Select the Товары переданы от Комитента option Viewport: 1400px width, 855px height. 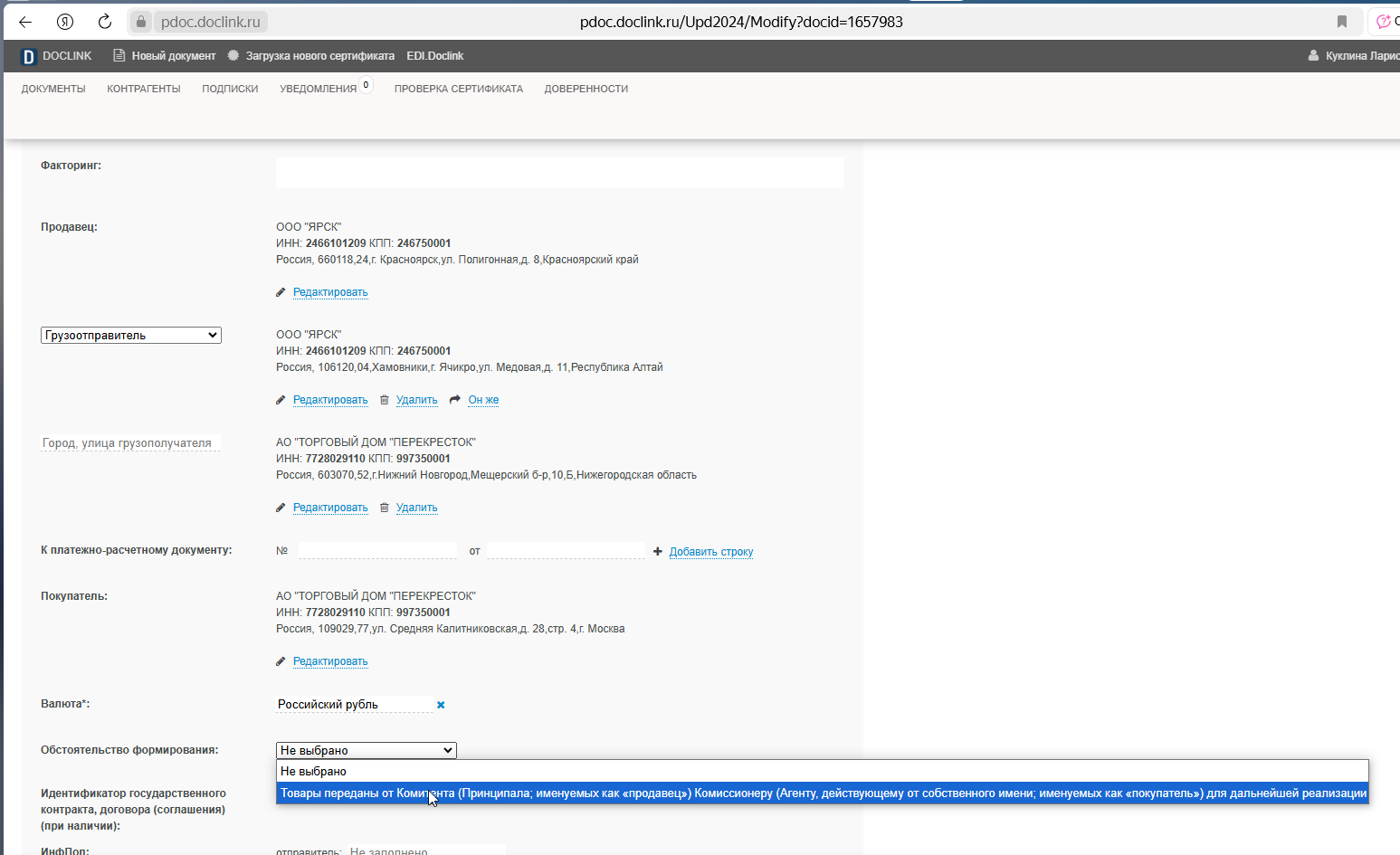point(823,793)
